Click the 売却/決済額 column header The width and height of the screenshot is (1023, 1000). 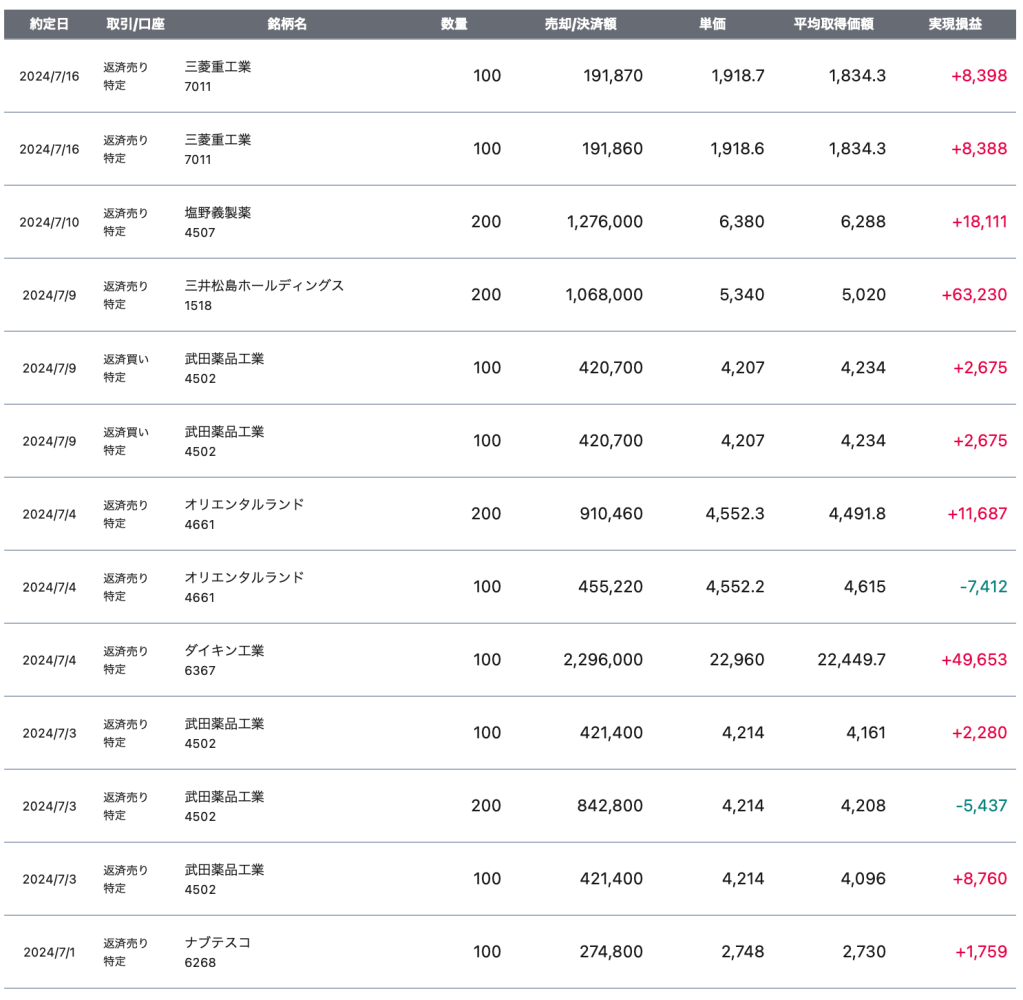click(x=580, y=24)
